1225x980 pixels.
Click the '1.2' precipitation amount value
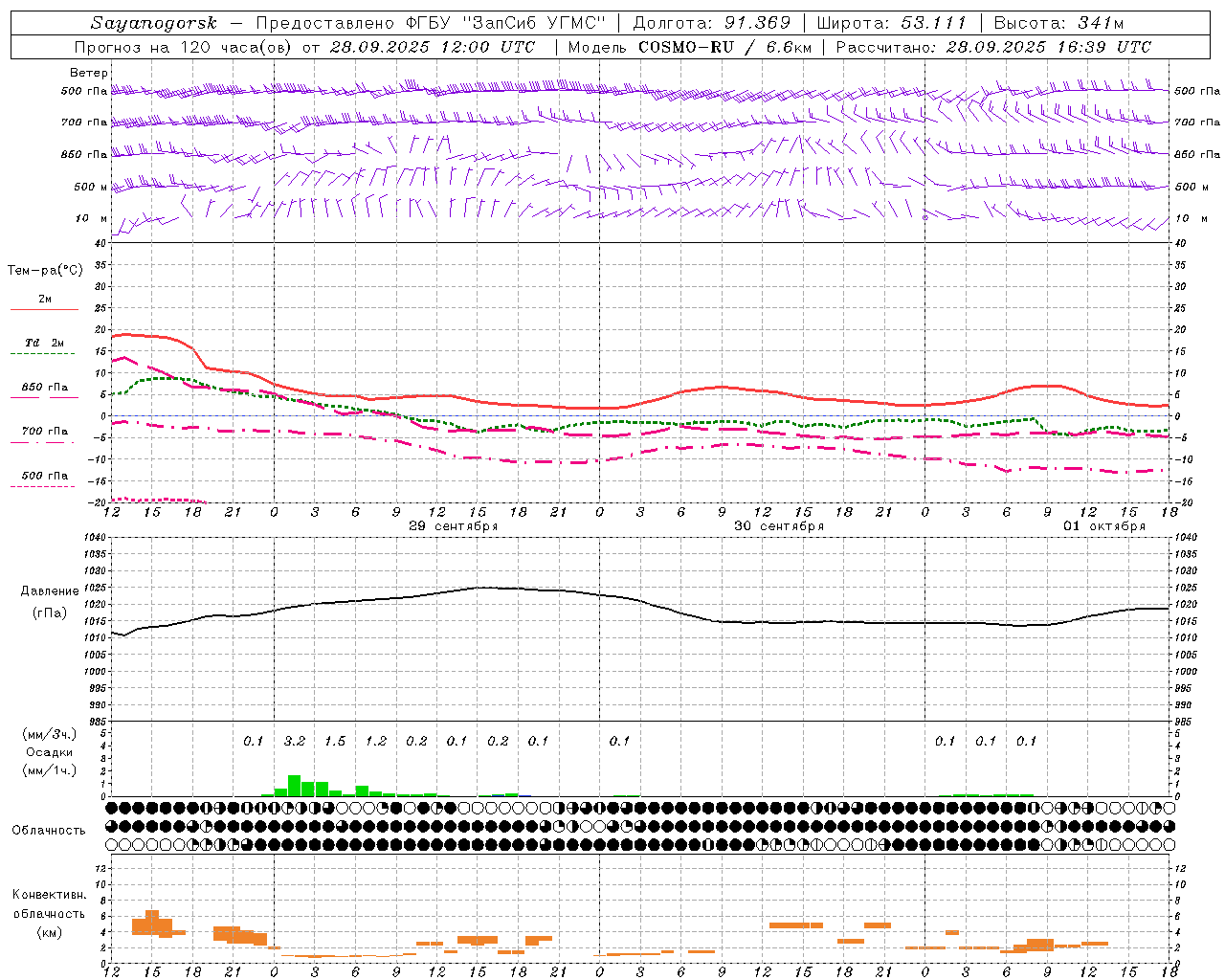(376, 741)
